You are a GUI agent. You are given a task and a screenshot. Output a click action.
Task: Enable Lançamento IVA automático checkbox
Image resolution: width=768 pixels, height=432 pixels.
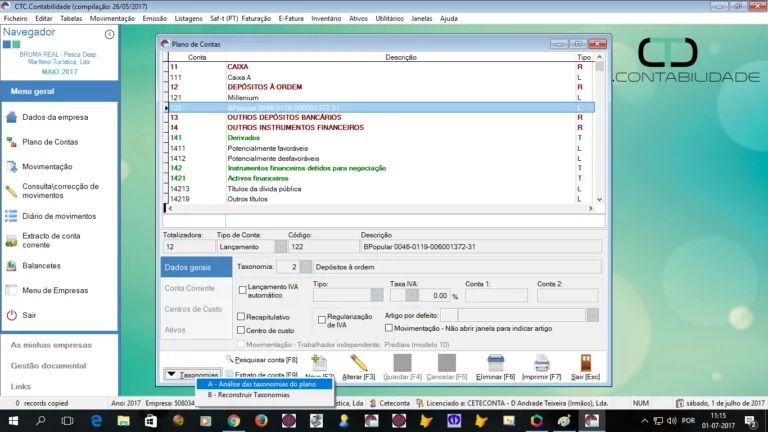point(242,290)
